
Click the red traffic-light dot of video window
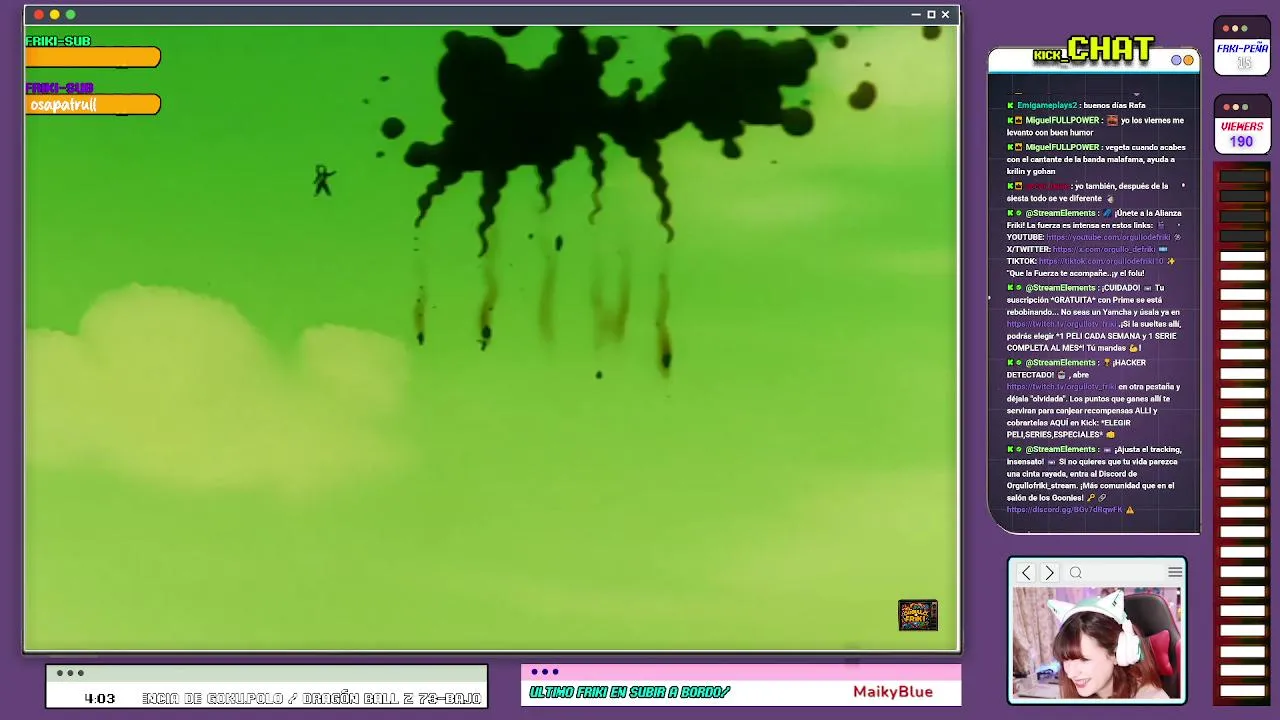pos(38,15)
